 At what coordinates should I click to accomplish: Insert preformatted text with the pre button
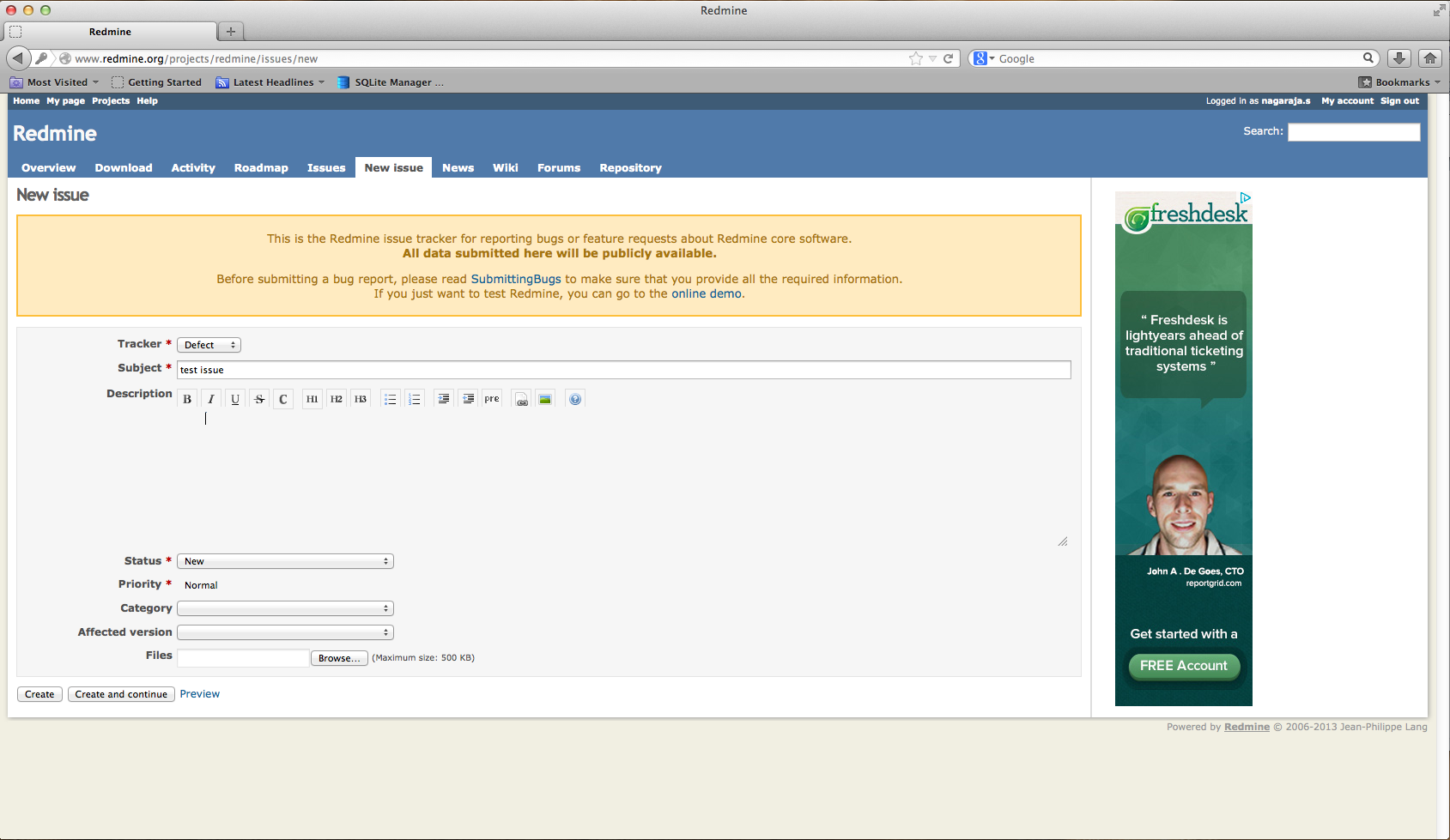tap(492, 399)
